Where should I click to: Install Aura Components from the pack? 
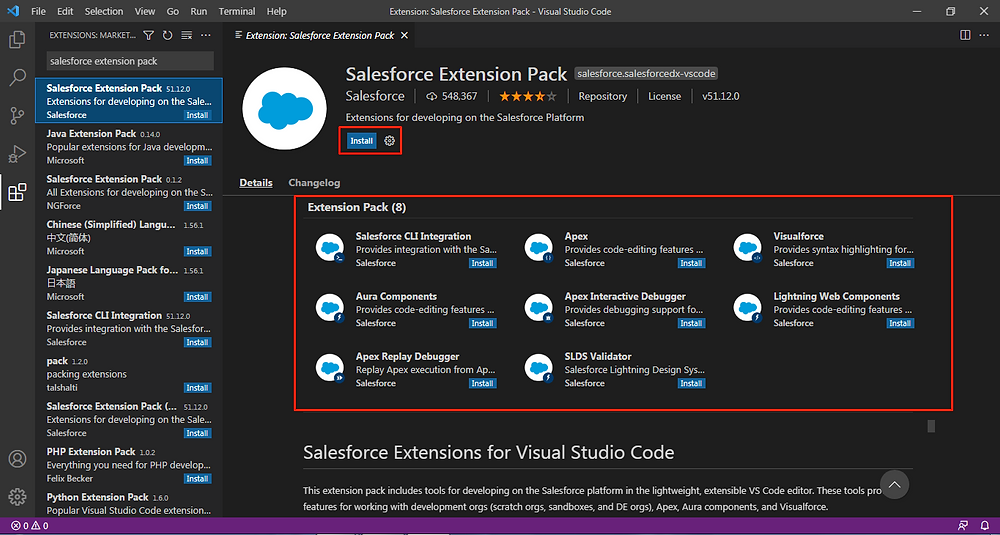(x=483, y=323)
